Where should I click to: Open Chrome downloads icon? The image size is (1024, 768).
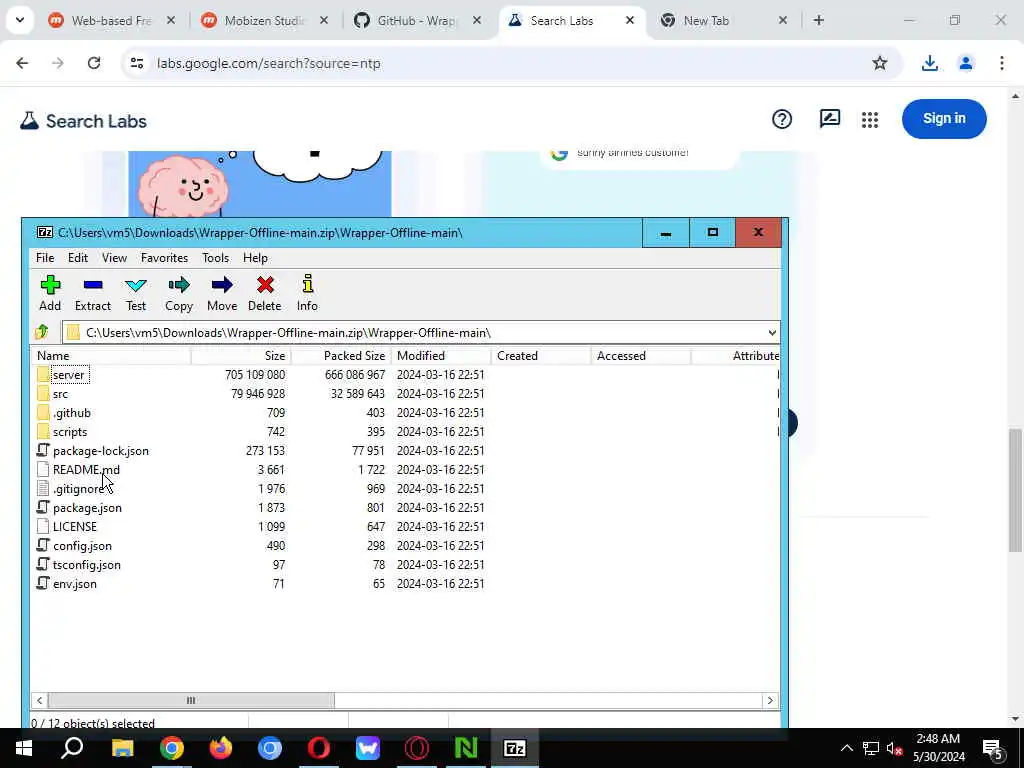point(929,63)
